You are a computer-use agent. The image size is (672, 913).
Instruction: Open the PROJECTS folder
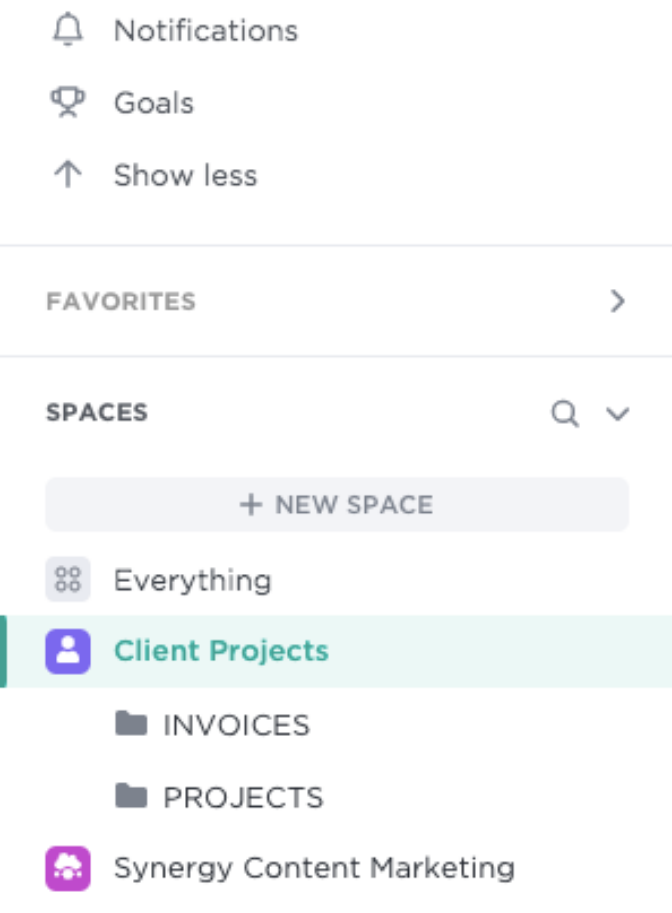click(x=243, y=797)
